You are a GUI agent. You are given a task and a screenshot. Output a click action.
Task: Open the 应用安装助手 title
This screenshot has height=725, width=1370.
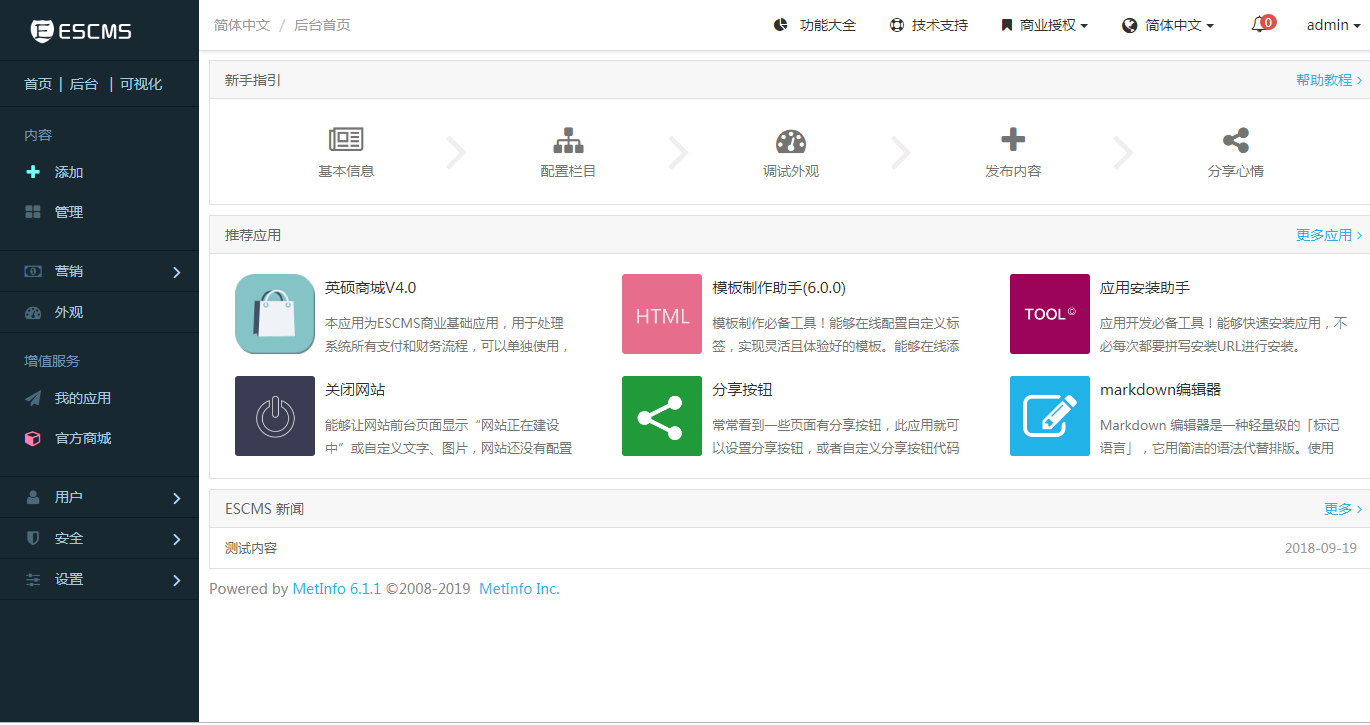(1145, 288)
